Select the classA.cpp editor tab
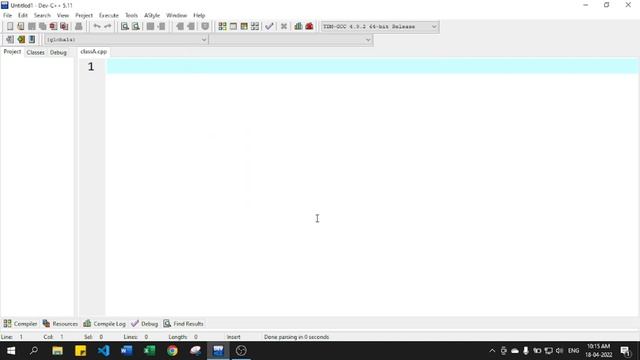This screenshot has width=640, height=360. click(x=93, y=51)
